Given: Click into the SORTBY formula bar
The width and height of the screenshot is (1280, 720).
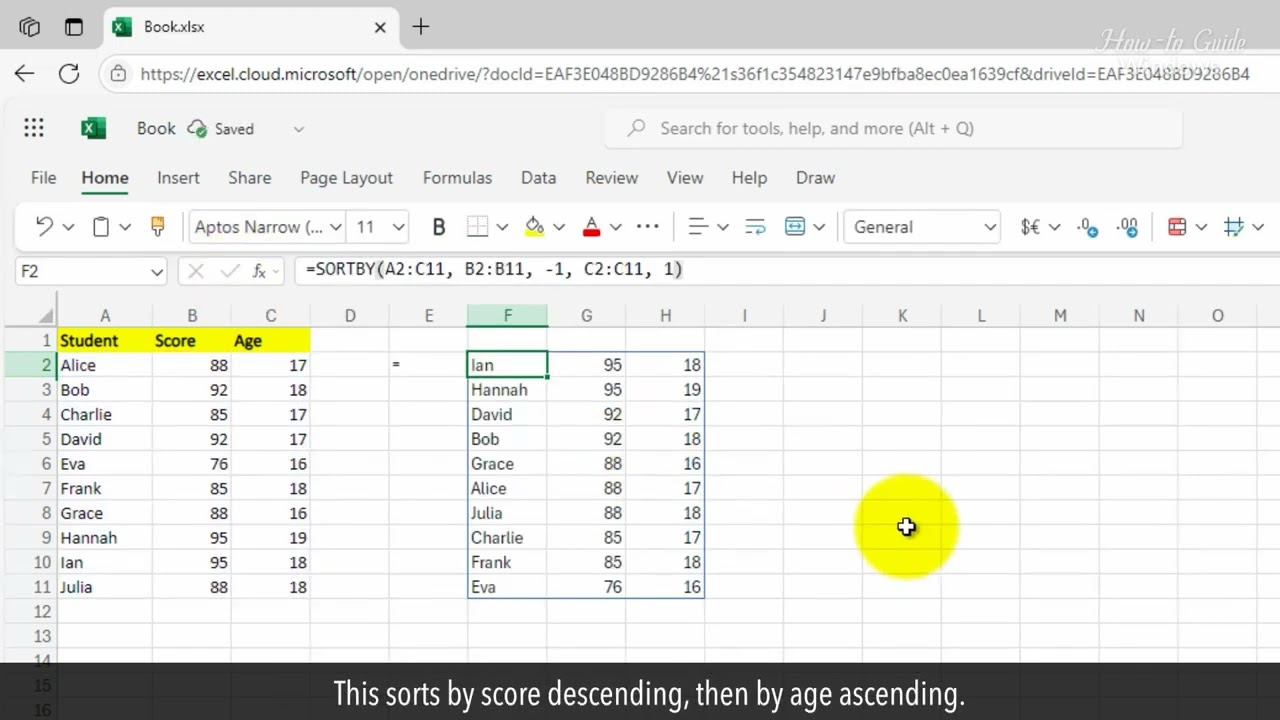Looking at the screenshot, I should (x=785, y=270).
